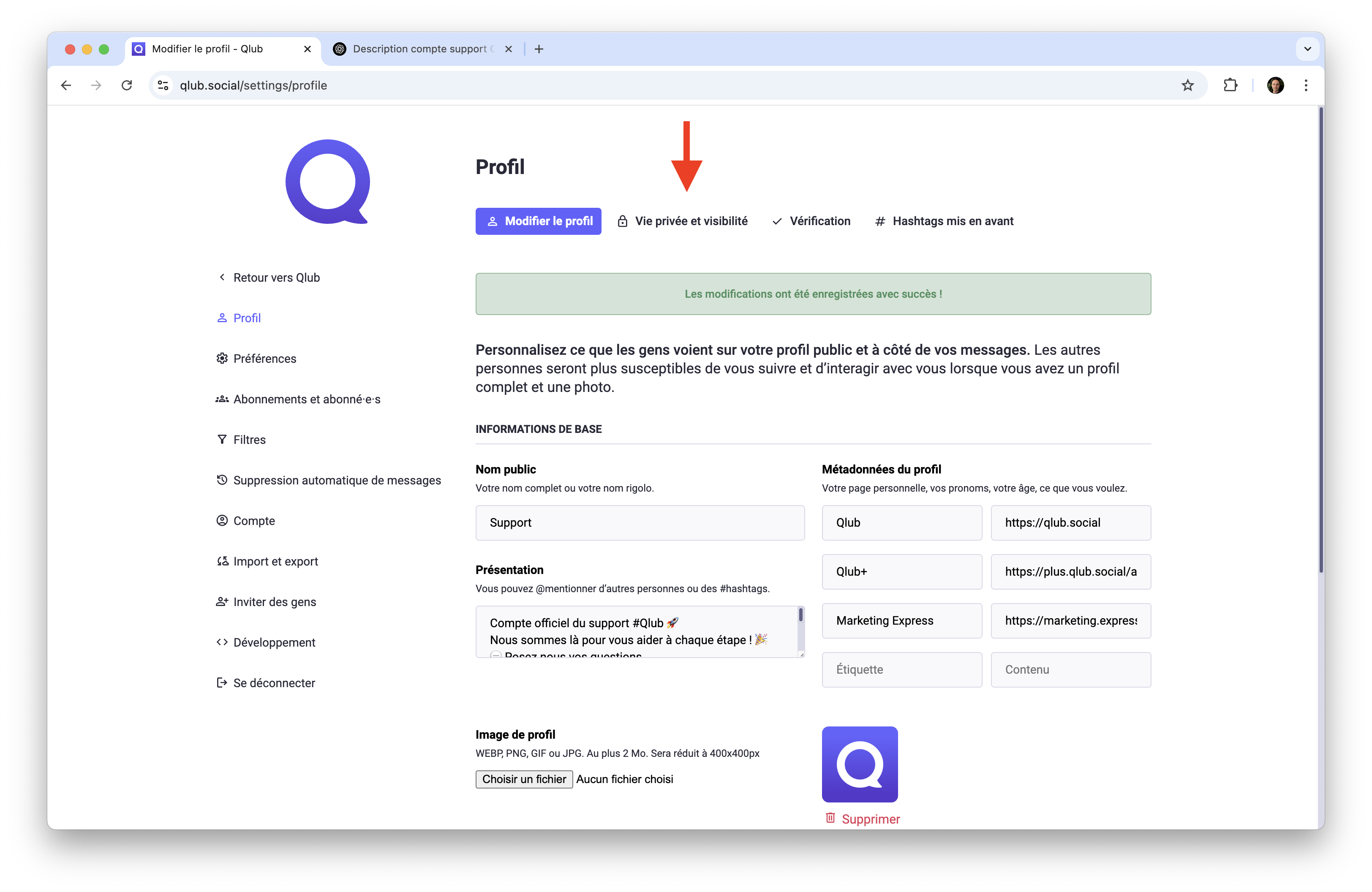
Task: Click the browser forward arrow
Action: 96,85
